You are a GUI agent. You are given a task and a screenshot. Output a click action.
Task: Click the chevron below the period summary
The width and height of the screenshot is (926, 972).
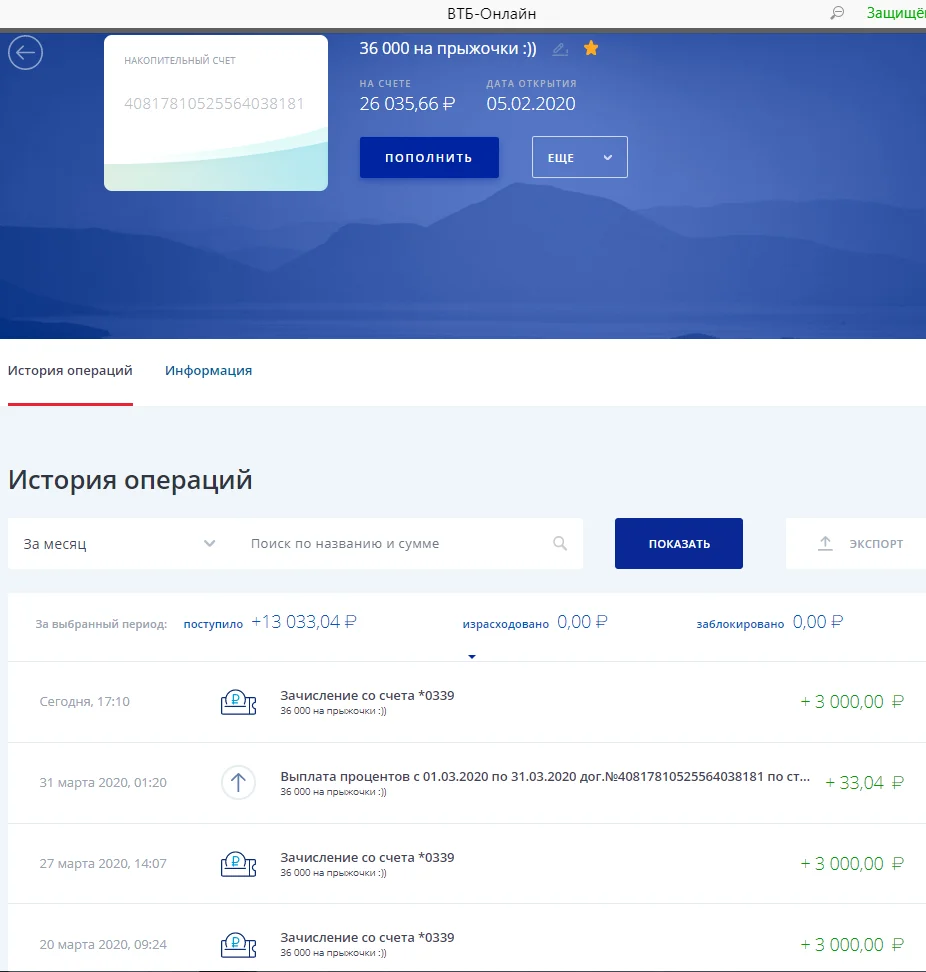click(471, 657)
